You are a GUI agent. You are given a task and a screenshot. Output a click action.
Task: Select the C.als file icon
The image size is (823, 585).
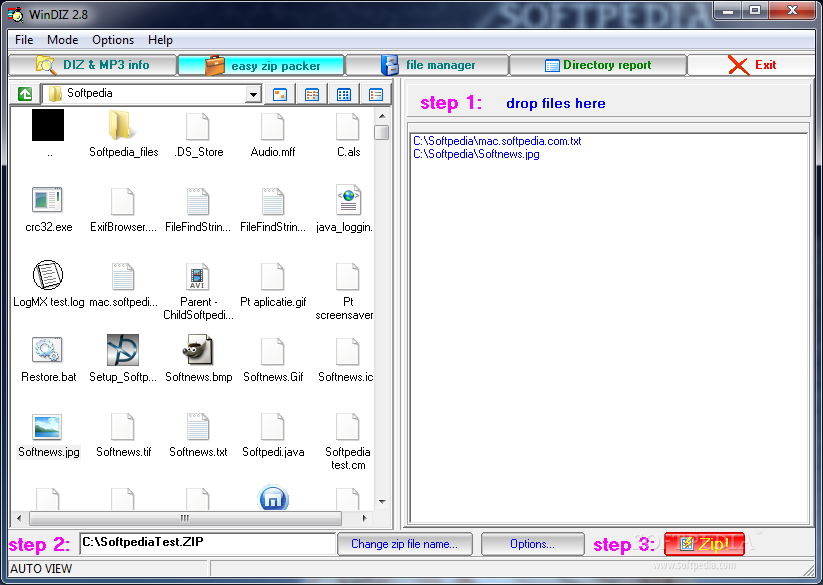[347, 126]
